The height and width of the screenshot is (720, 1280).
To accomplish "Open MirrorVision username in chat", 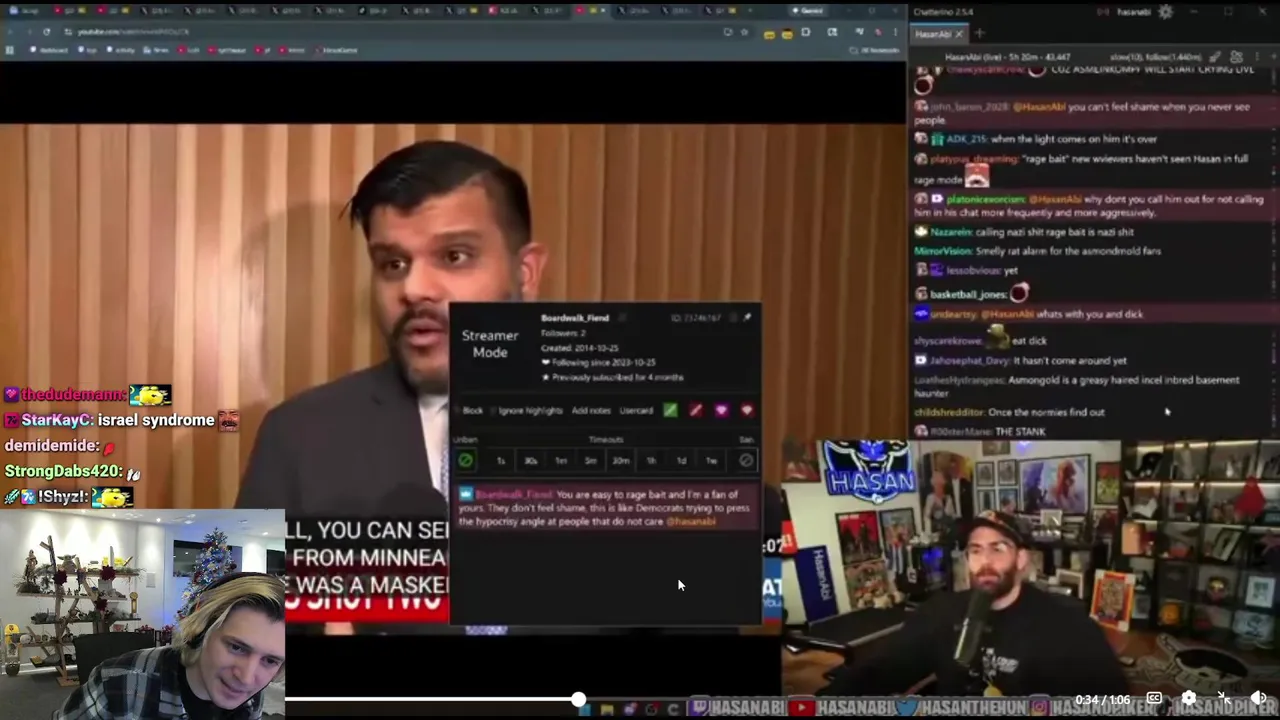I will pyautogui.click(x=942, y=251).
